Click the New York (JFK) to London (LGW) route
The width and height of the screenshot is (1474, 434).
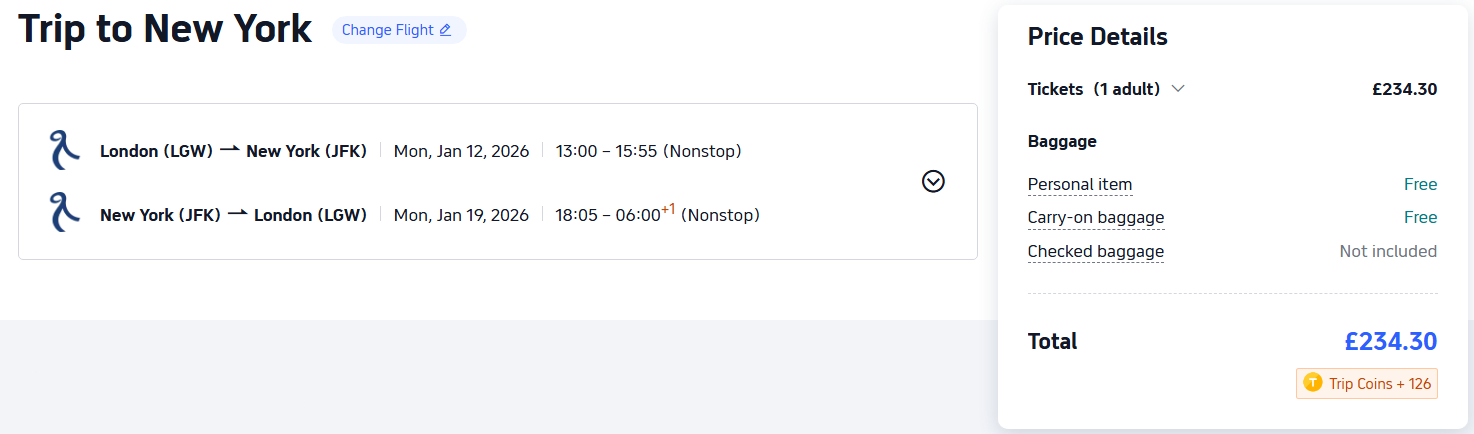coord(233,215)
